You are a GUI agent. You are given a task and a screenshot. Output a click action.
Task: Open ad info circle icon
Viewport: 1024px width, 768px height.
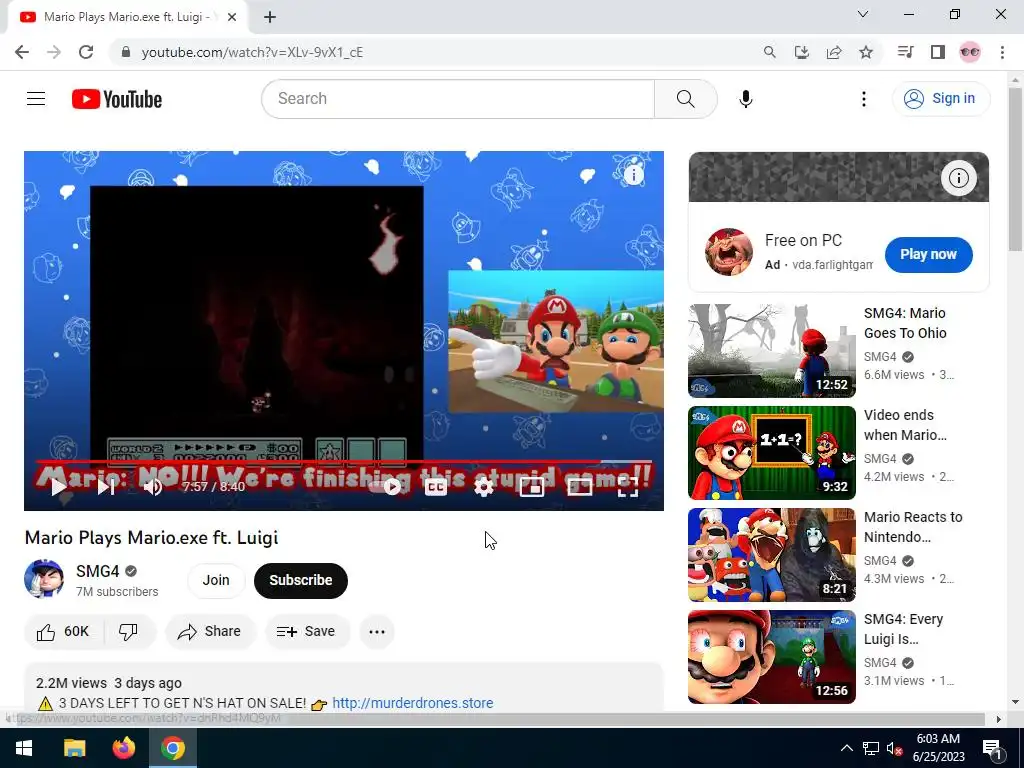[959, 178]
